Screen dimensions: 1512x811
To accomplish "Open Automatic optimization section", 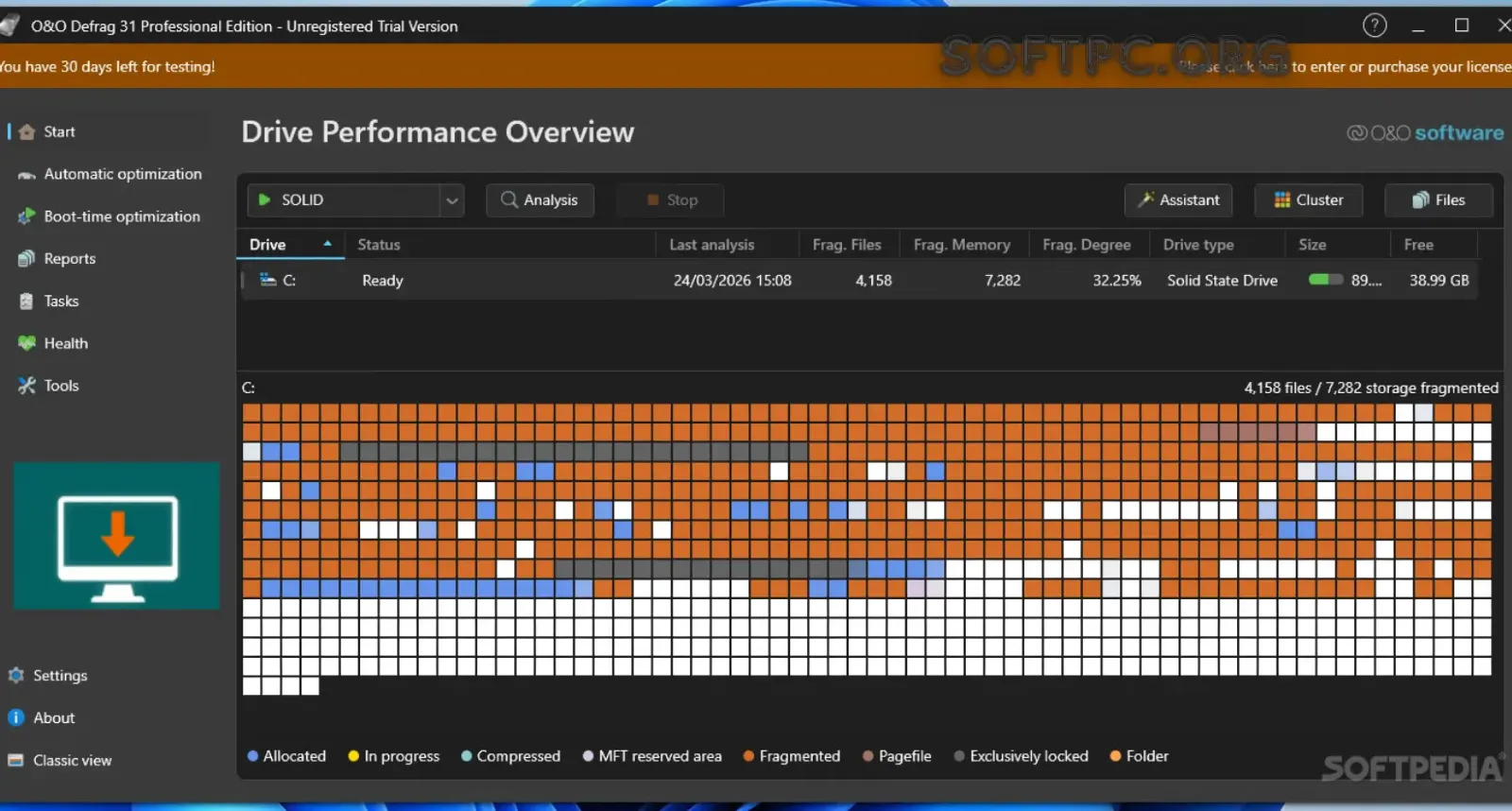I will point(123,175).
